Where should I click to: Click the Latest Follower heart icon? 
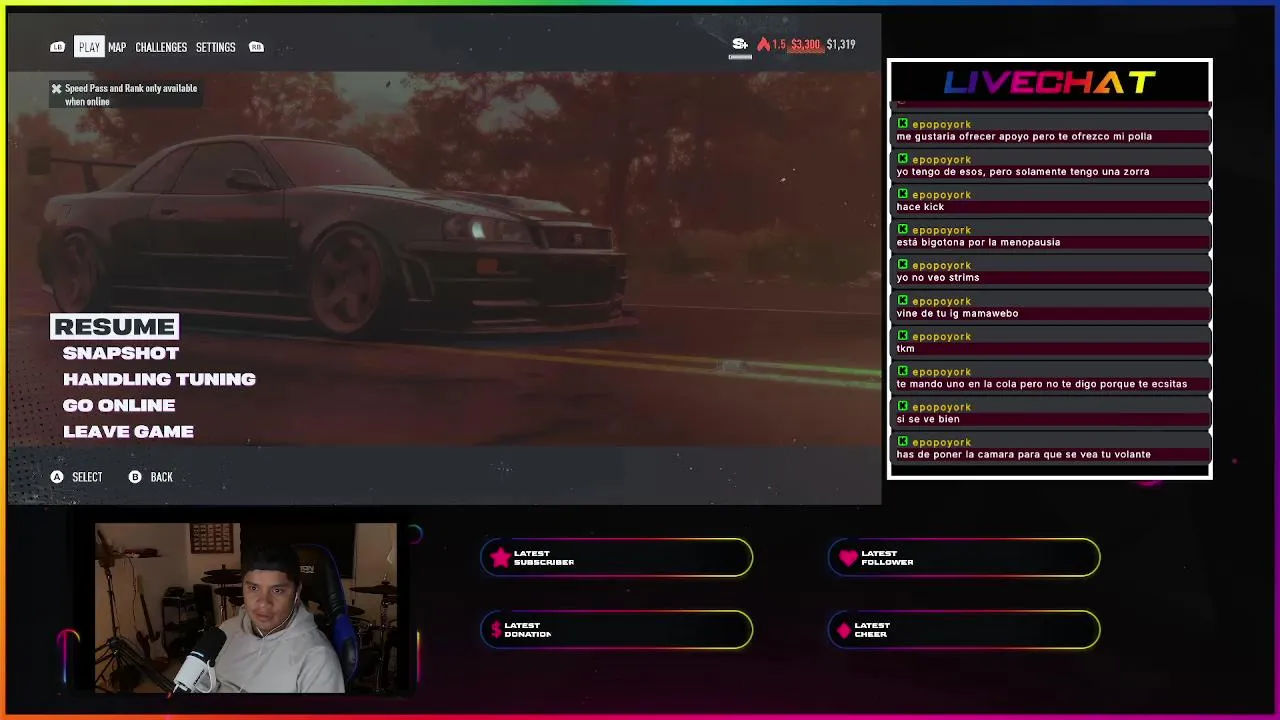pos(848,558)
